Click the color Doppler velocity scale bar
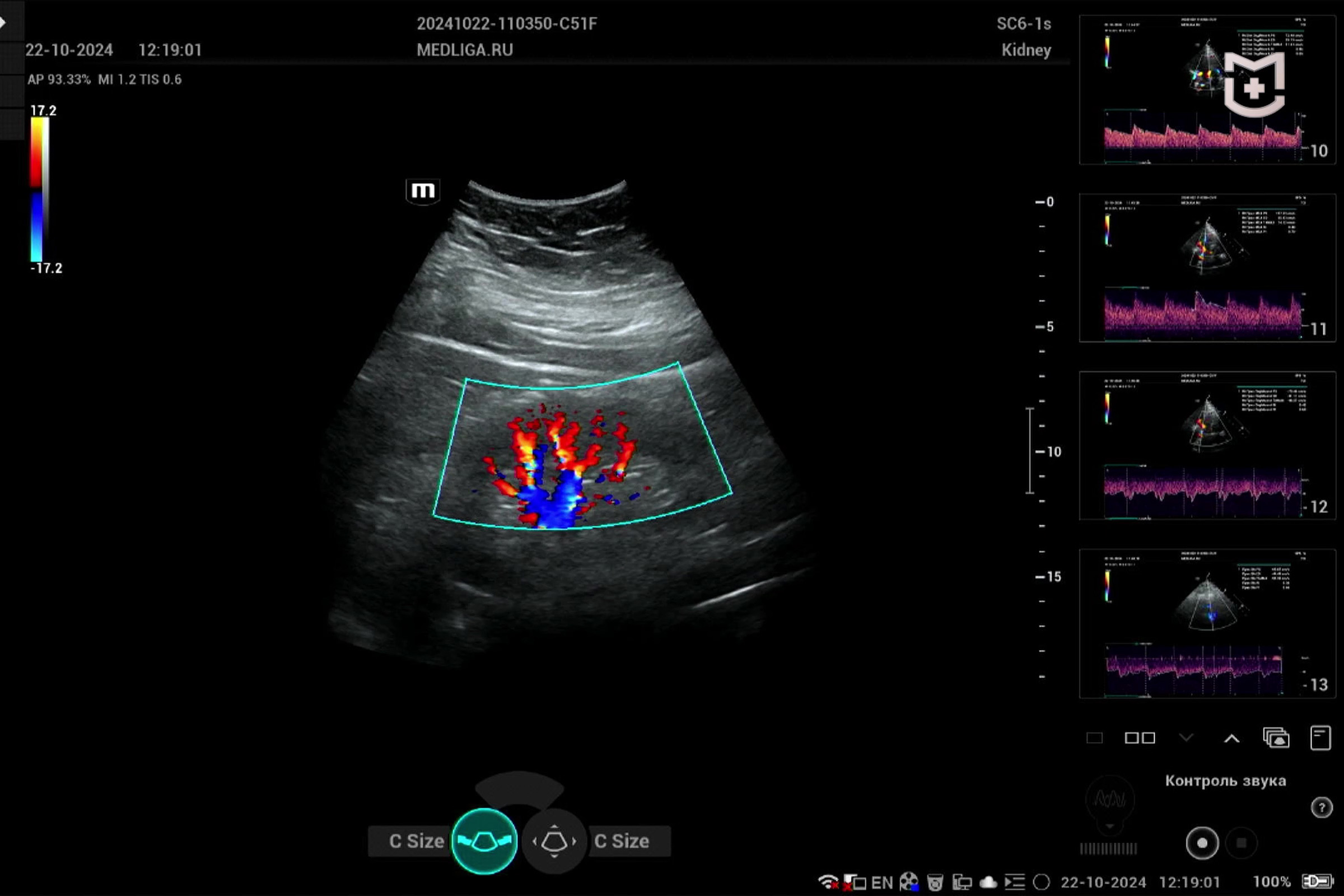Screen dimensions: 1344x896 37,189
